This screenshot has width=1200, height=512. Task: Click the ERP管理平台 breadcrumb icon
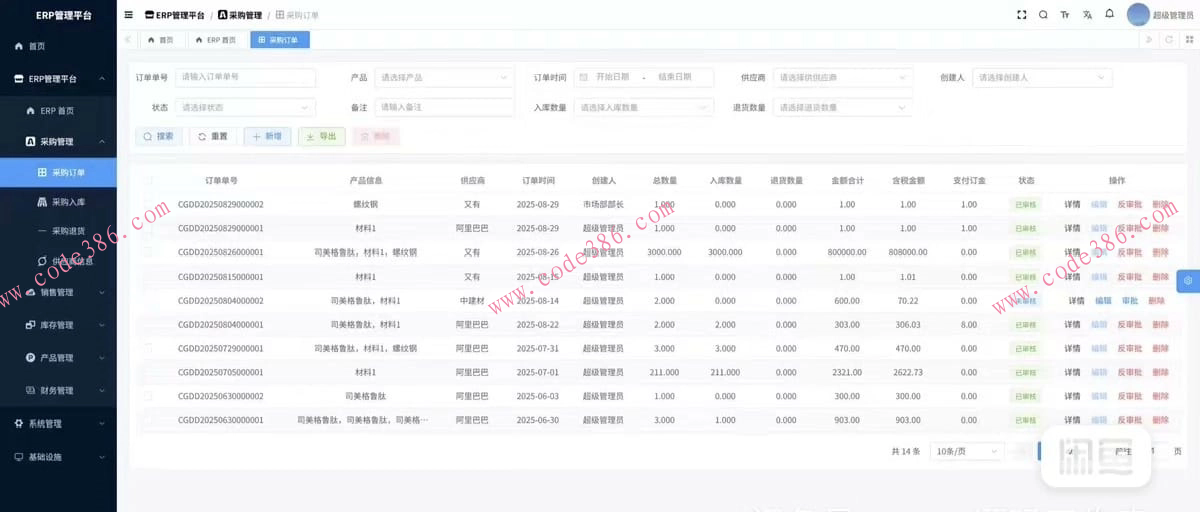pos(150,15)
